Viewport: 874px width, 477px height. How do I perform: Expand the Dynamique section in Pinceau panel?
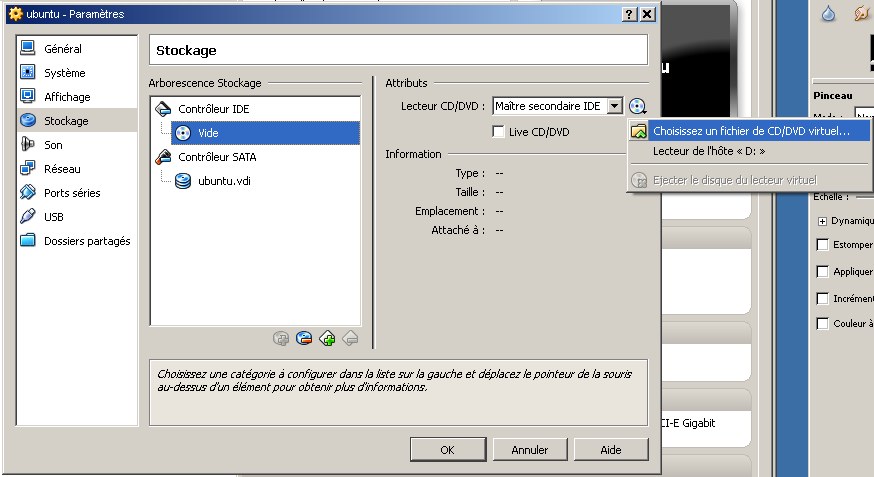[x=822, y=221]
